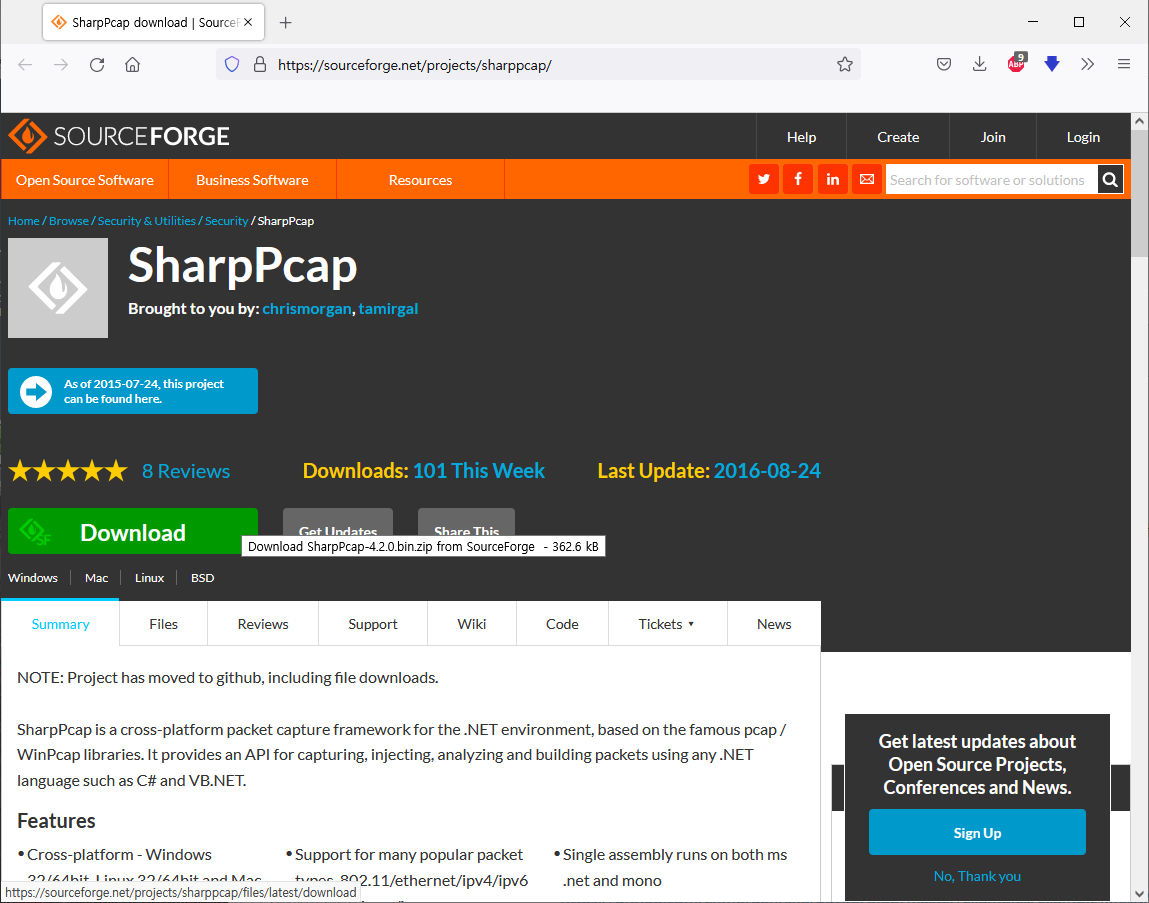The width and height of the screenshot is (1149, 903).
Task: Click the page vertical scrollbar
Action: pyautogui.click(x=1139, y=507)
